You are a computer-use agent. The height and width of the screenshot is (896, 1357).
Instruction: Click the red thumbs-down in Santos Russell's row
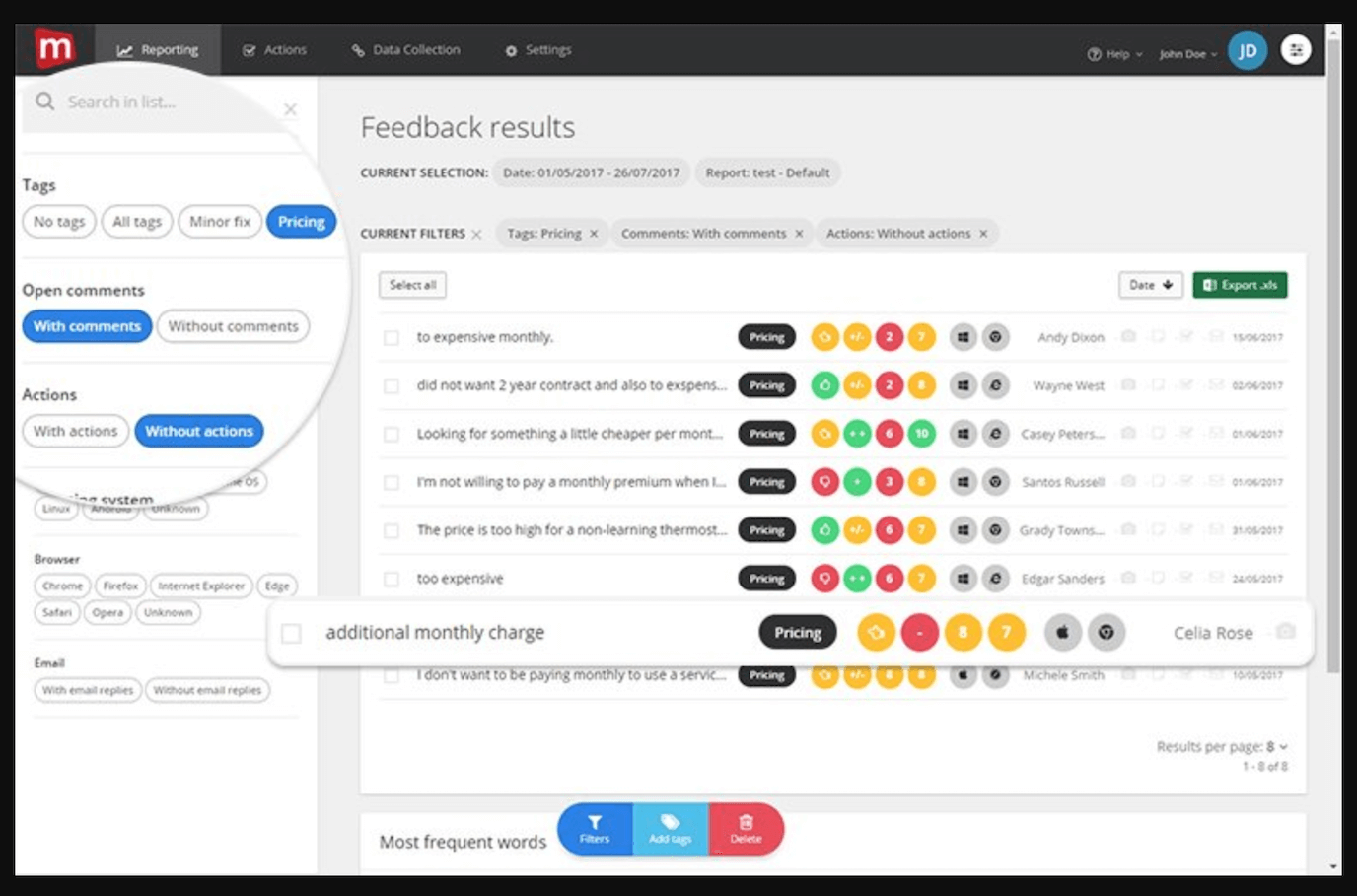(x=824, y=482)
